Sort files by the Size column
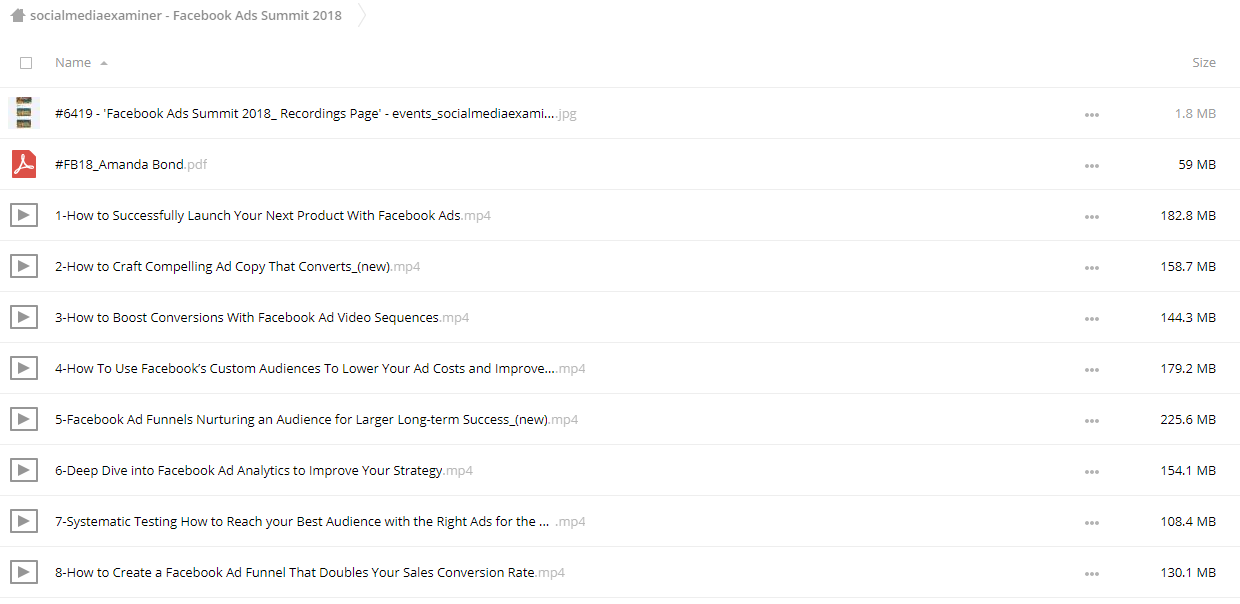Viewport: 1240px width, 604px height. pos(1204,62)
